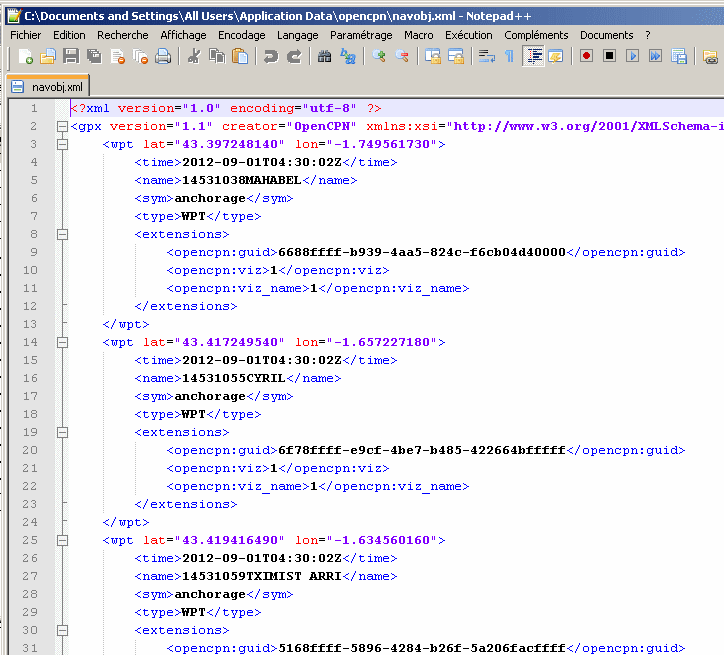This screenshot has height=655, width=724.
Task: Collapse the extensions block at line 19
Action: pyautogui.click(x=62, y=432)
